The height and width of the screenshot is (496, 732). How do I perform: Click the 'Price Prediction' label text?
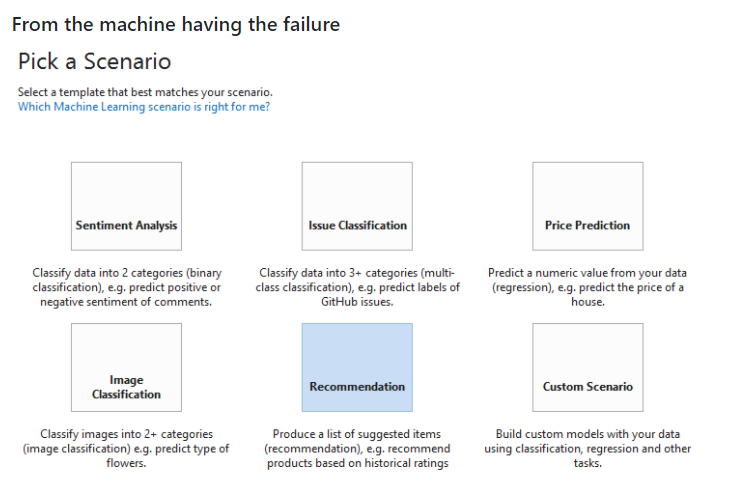click(x=588, y=226)
